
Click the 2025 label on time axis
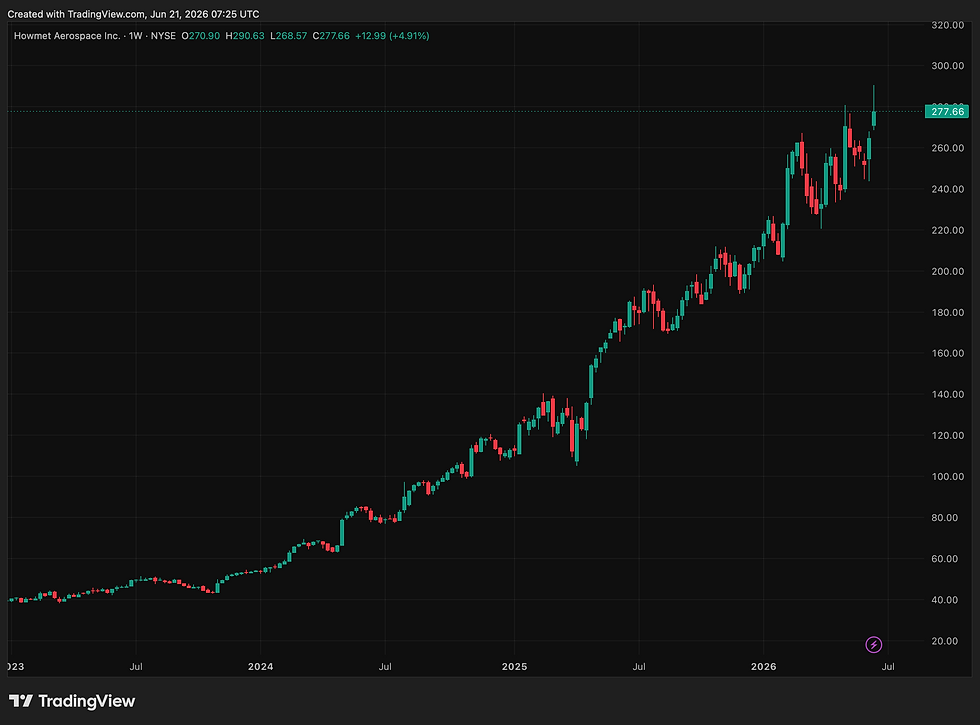[514, 667]
